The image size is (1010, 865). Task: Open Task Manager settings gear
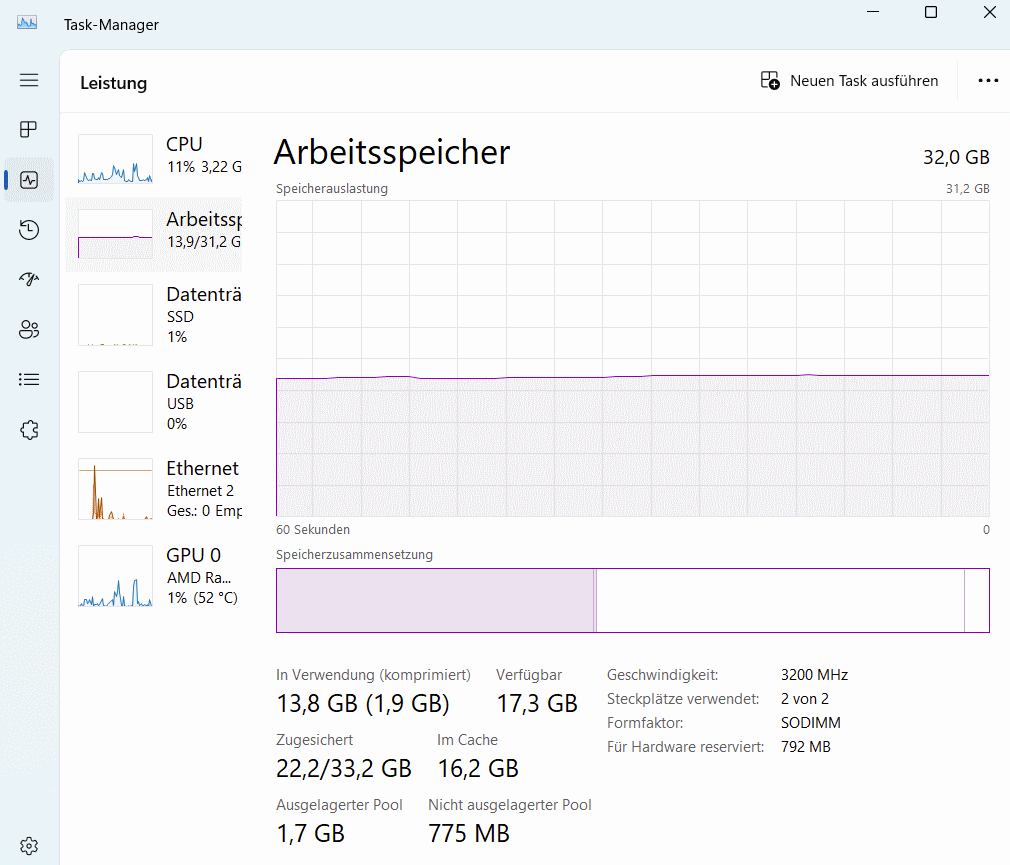[x=29, y=846]
